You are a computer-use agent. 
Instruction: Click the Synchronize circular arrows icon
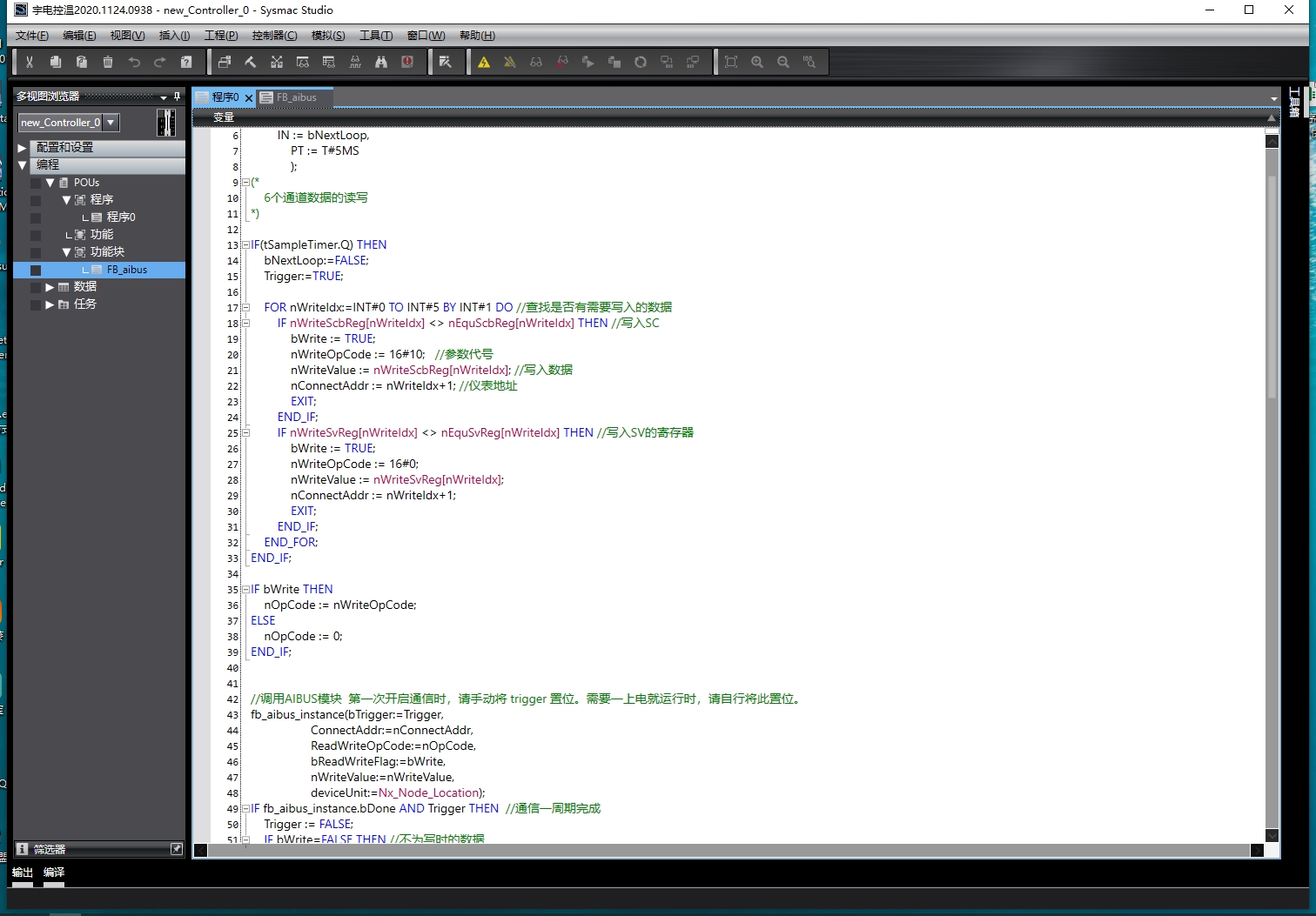click(x=641, y=62)
